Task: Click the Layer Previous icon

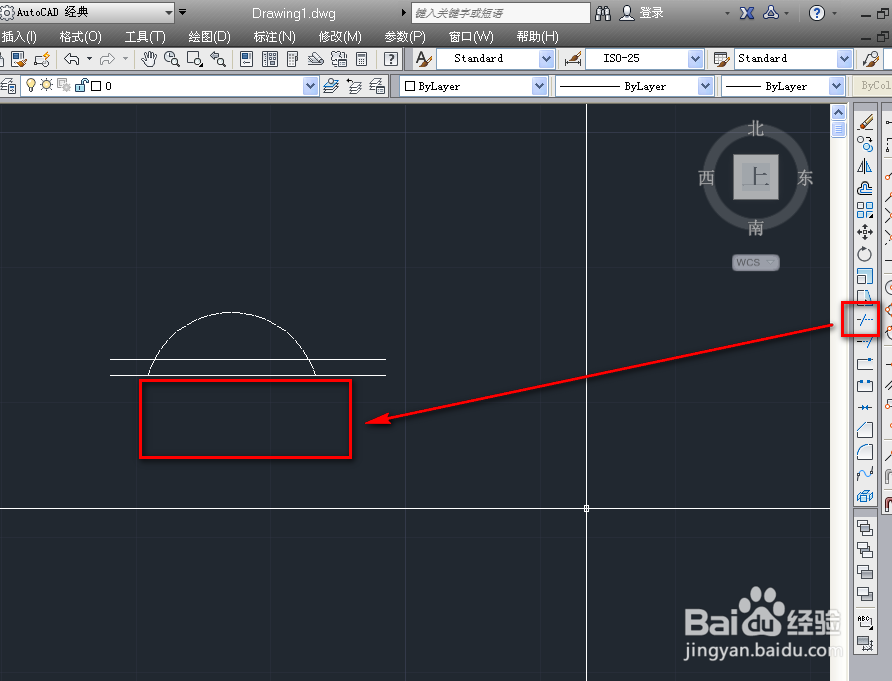Action: pyautogui.click(x=354, y=86)
